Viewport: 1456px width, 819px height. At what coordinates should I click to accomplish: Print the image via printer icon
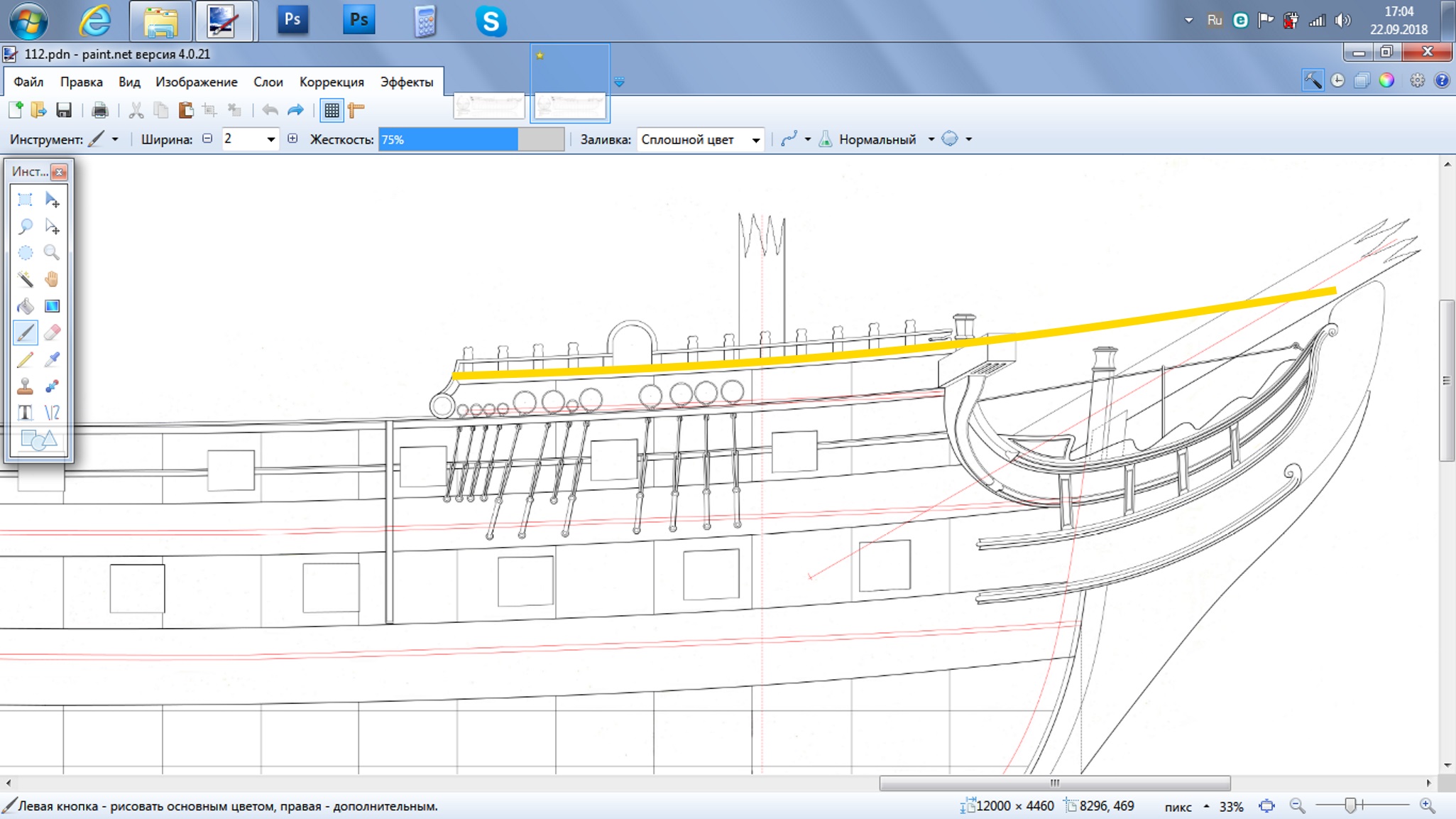(x=100, y=110)
